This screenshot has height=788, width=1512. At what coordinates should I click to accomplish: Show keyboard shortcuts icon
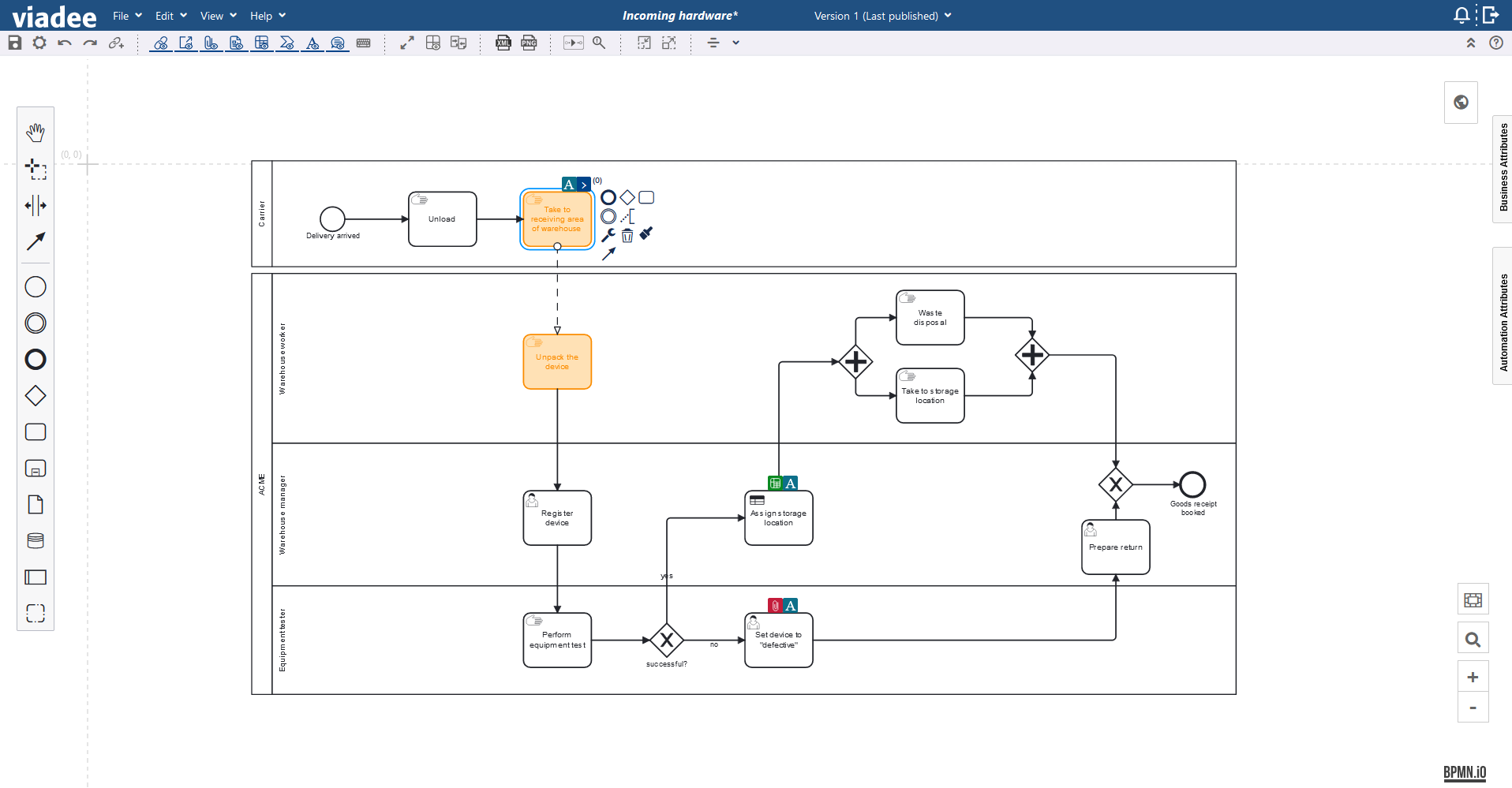[364, 43]
